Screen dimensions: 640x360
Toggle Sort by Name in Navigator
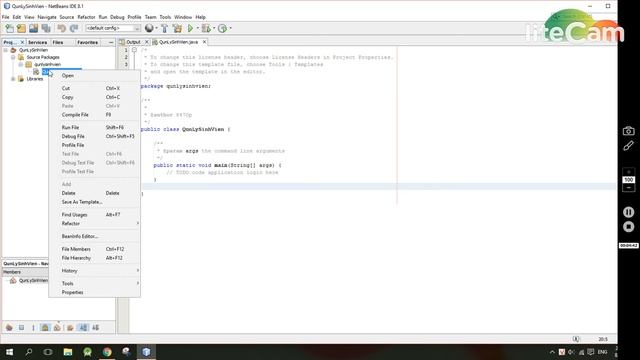[x=83, y=327]
